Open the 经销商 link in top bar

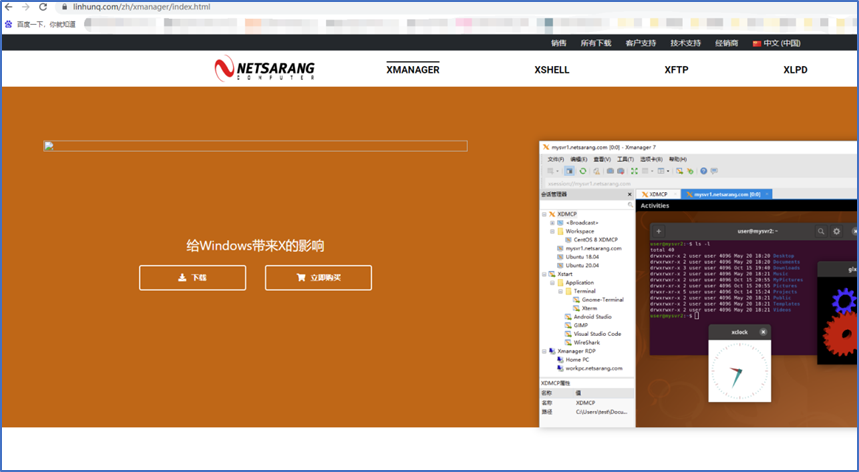(726, 43)
